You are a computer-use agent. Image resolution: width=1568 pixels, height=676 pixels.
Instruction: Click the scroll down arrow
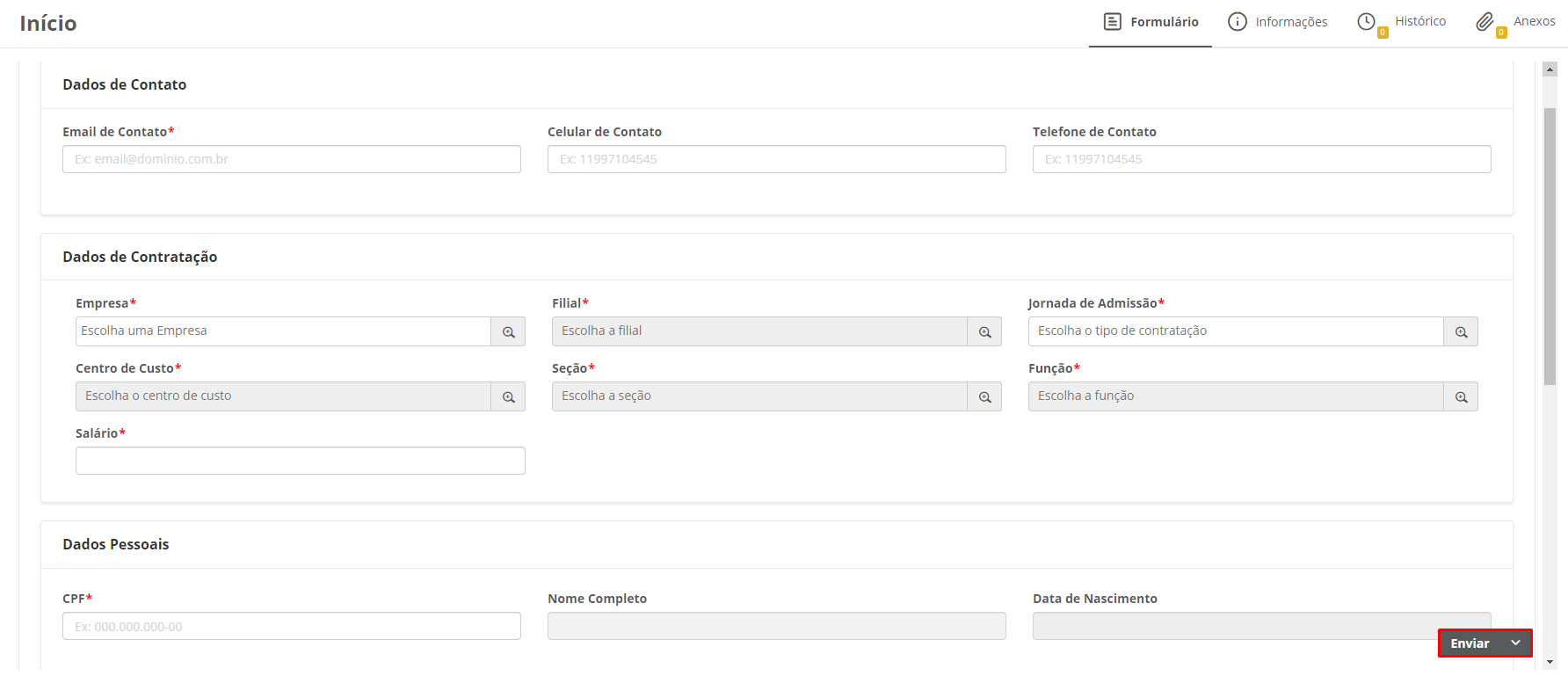pos(1550,662)
